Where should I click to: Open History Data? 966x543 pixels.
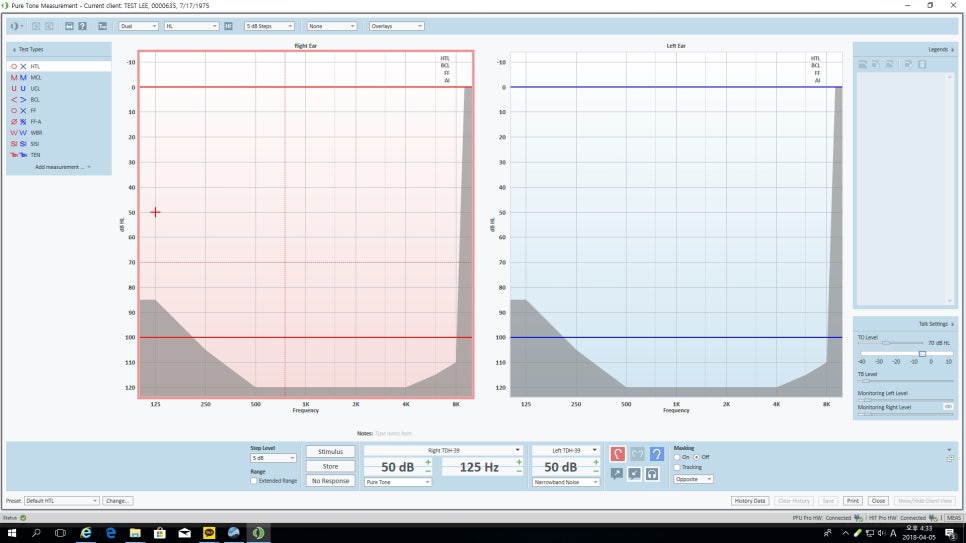pyautogui.click(x=750, y=500)
